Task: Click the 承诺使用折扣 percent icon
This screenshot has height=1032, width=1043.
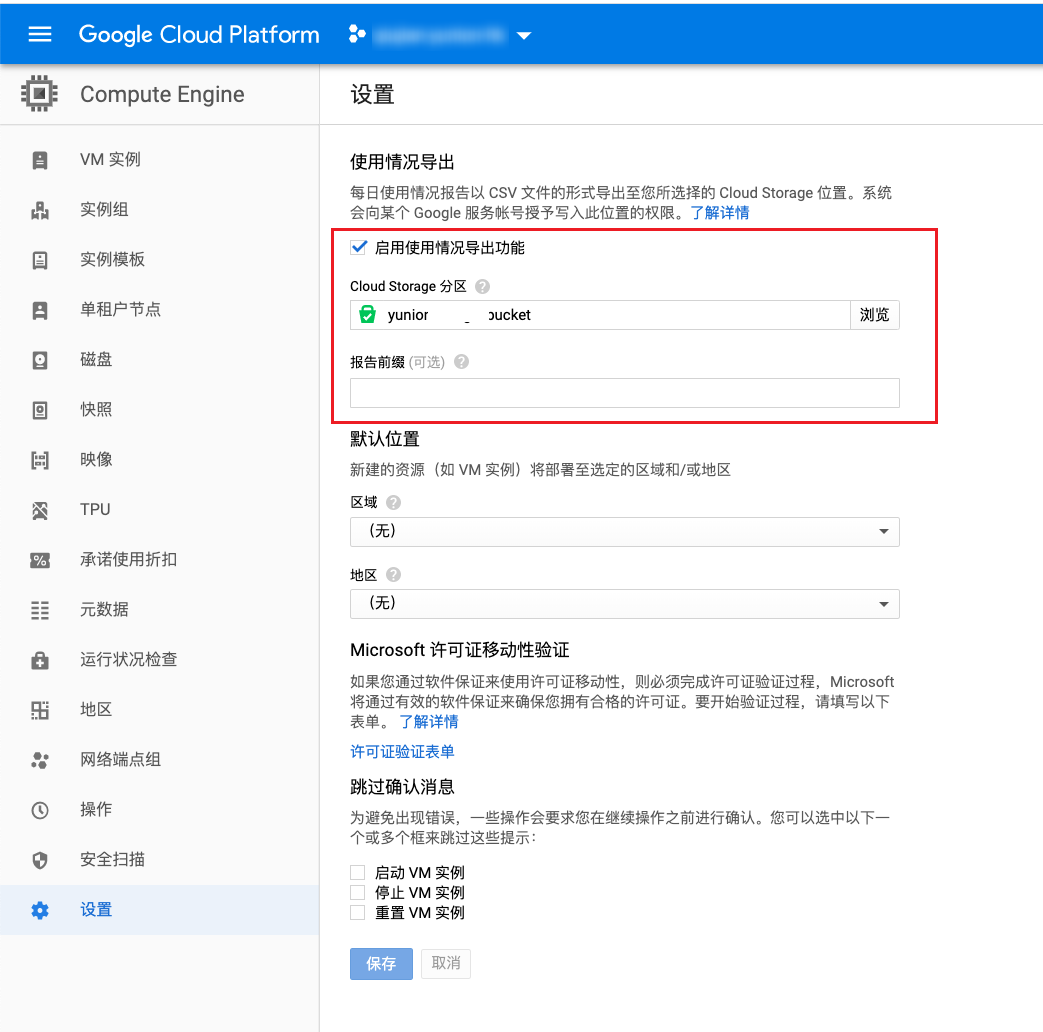Action: point(40,560)
